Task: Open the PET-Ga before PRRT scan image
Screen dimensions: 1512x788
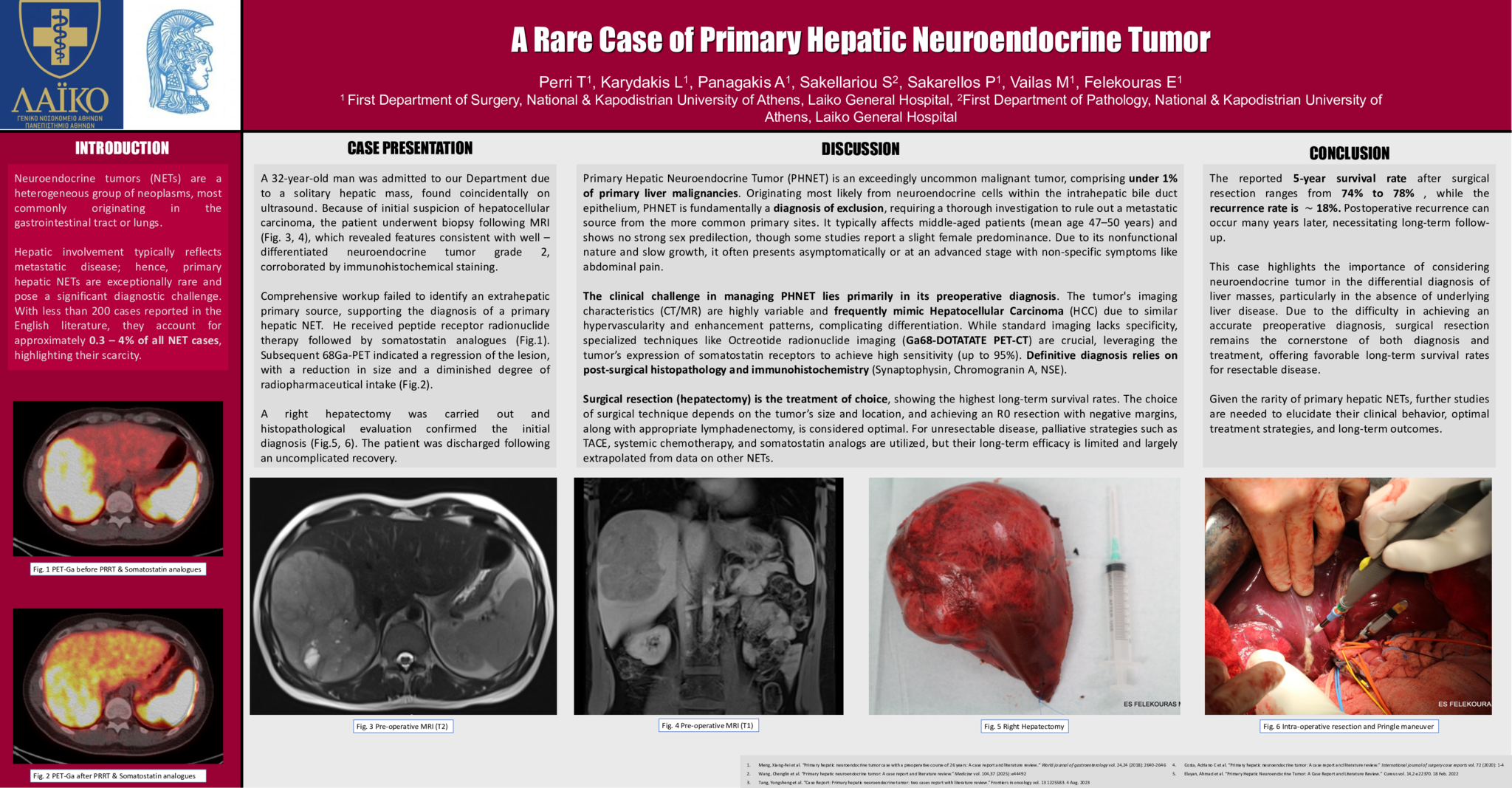Action: point(118,479)
